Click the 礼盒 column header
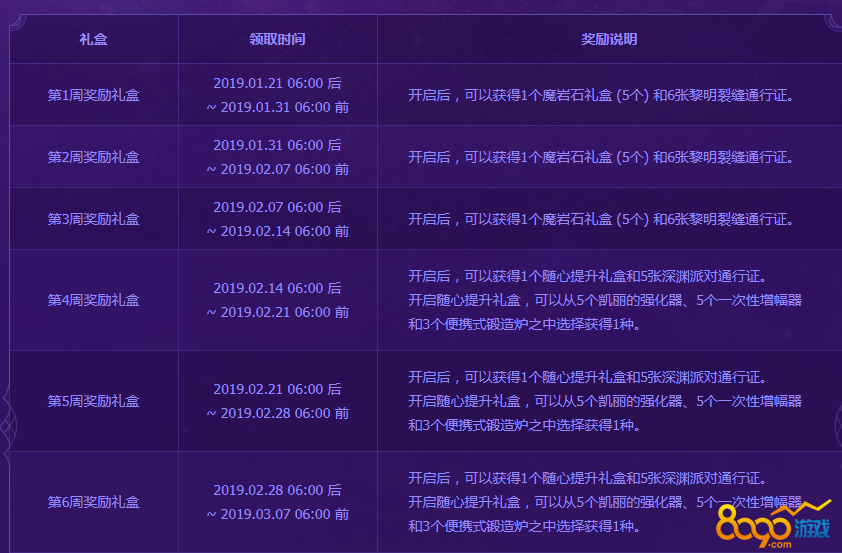Image resolution: width=842 pixels, height=553 pixels. pos(94,40)
